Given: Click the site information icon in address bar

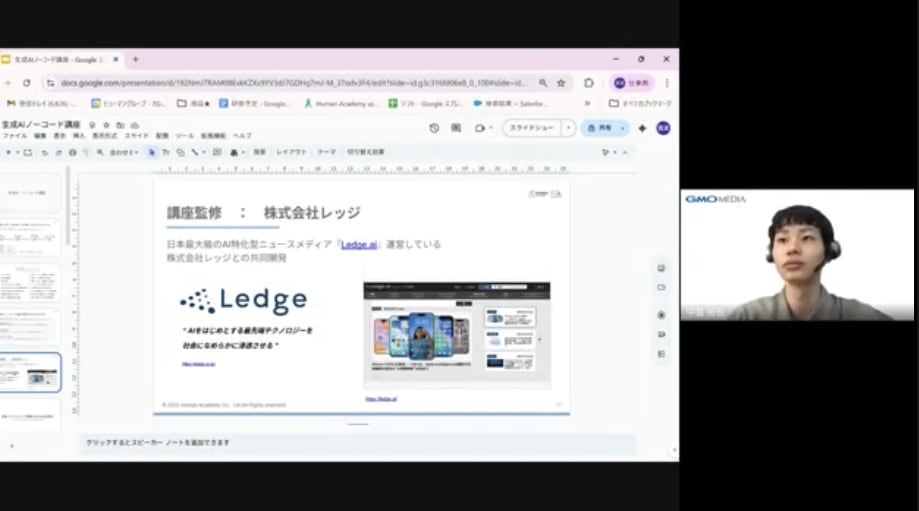Looking at the screenshot, I should [x=50, y=83].
